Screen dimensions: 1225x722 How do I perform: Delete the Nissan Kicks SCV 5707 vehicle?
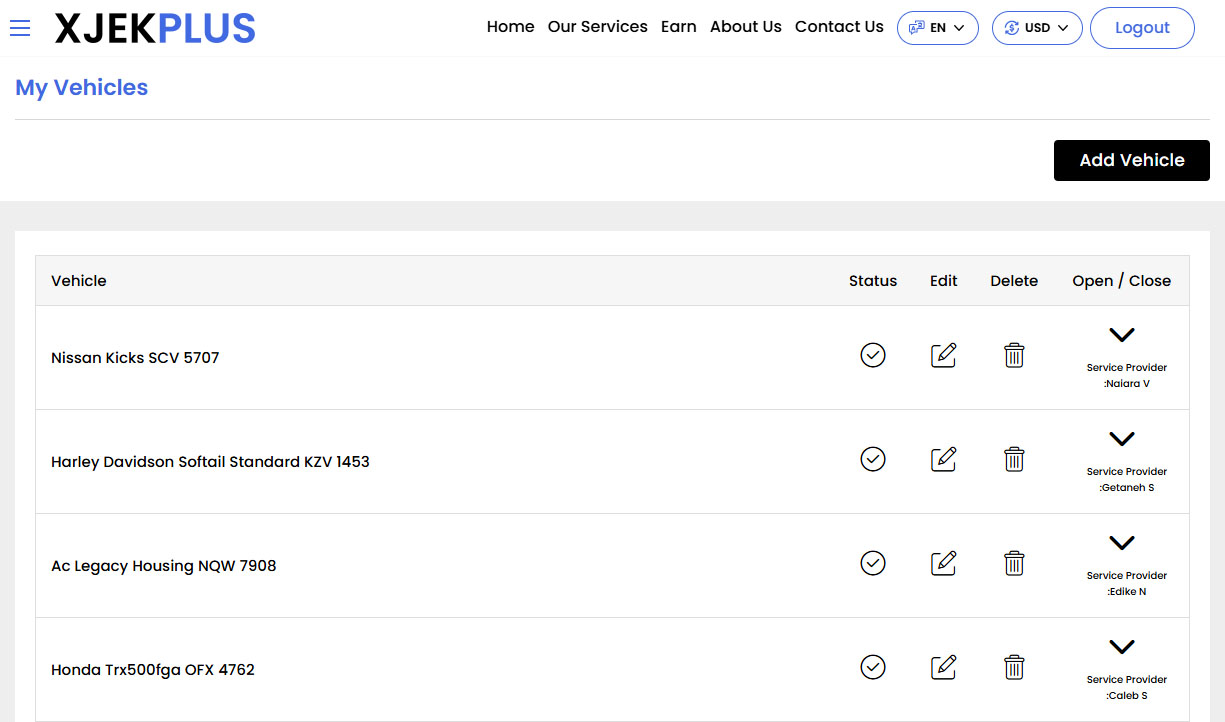pos(1014,355)
